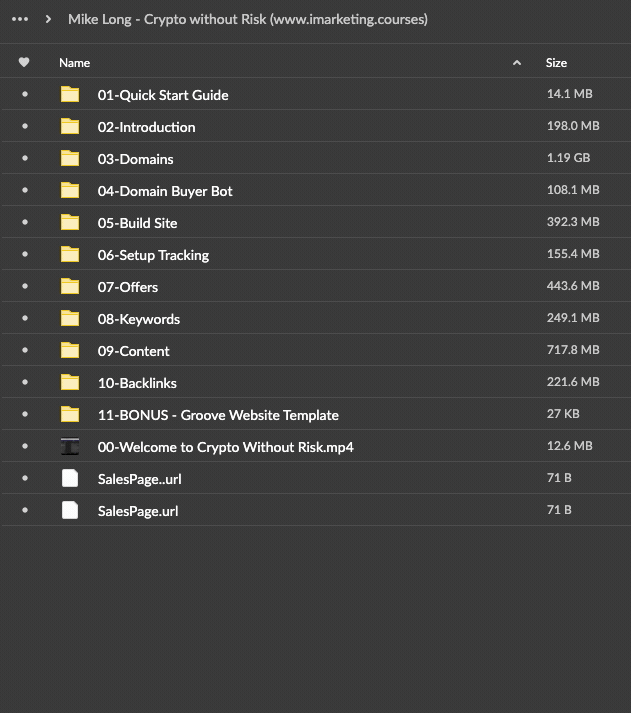Click the Mike Long breadcrumb title
This screenshot has width=631, height=713.
pos(248,19)
